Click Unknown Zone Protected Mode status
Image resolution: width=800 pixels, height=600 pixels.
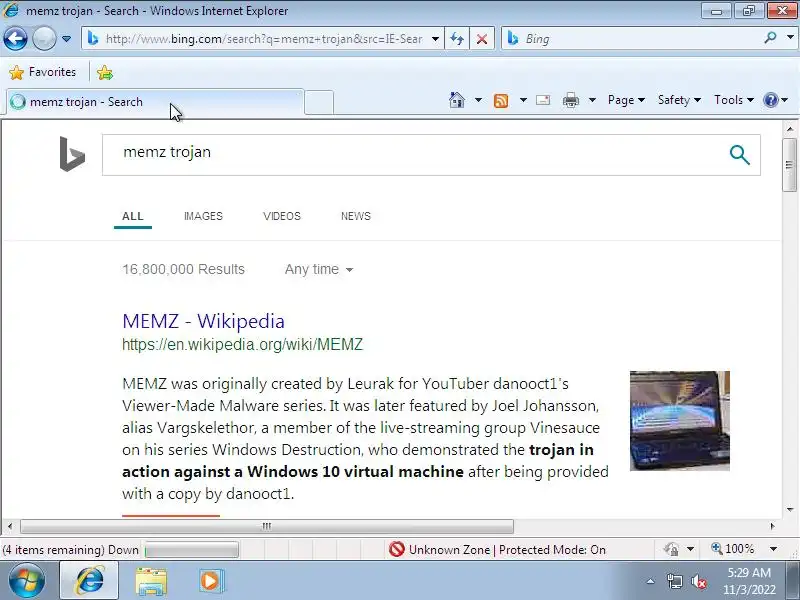tap(497, 549)
